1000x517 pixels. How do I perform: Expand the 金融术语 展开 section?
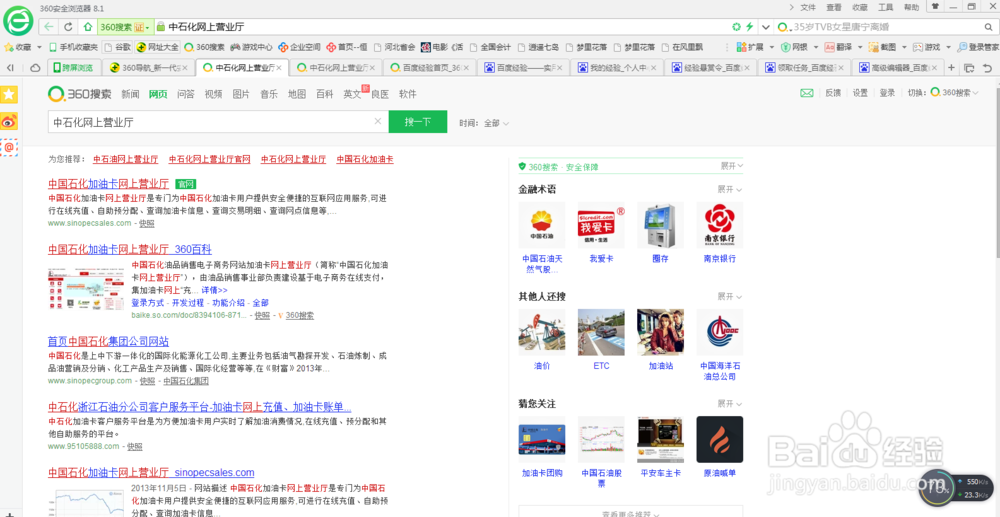click(730, 190)
